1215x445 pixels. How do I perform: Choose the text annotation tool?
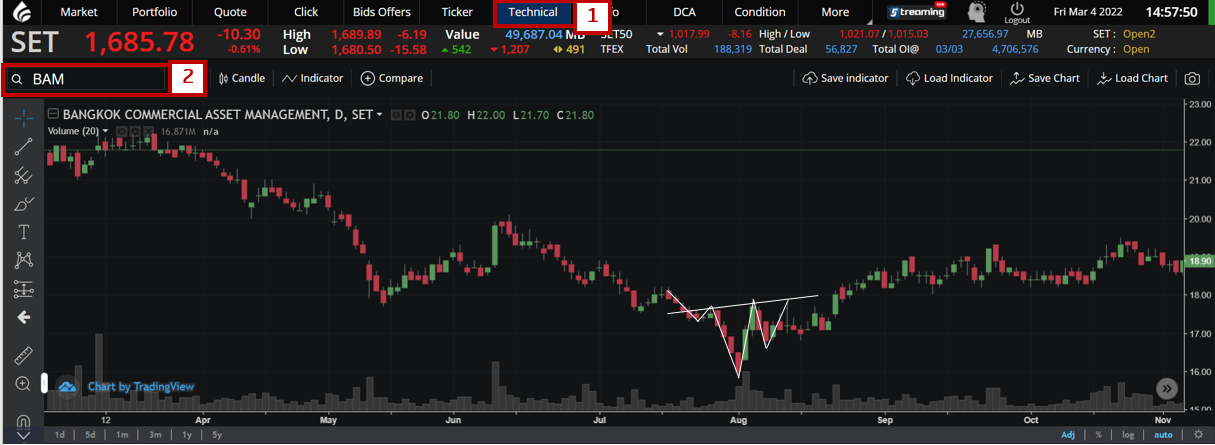tap(24, 232)
